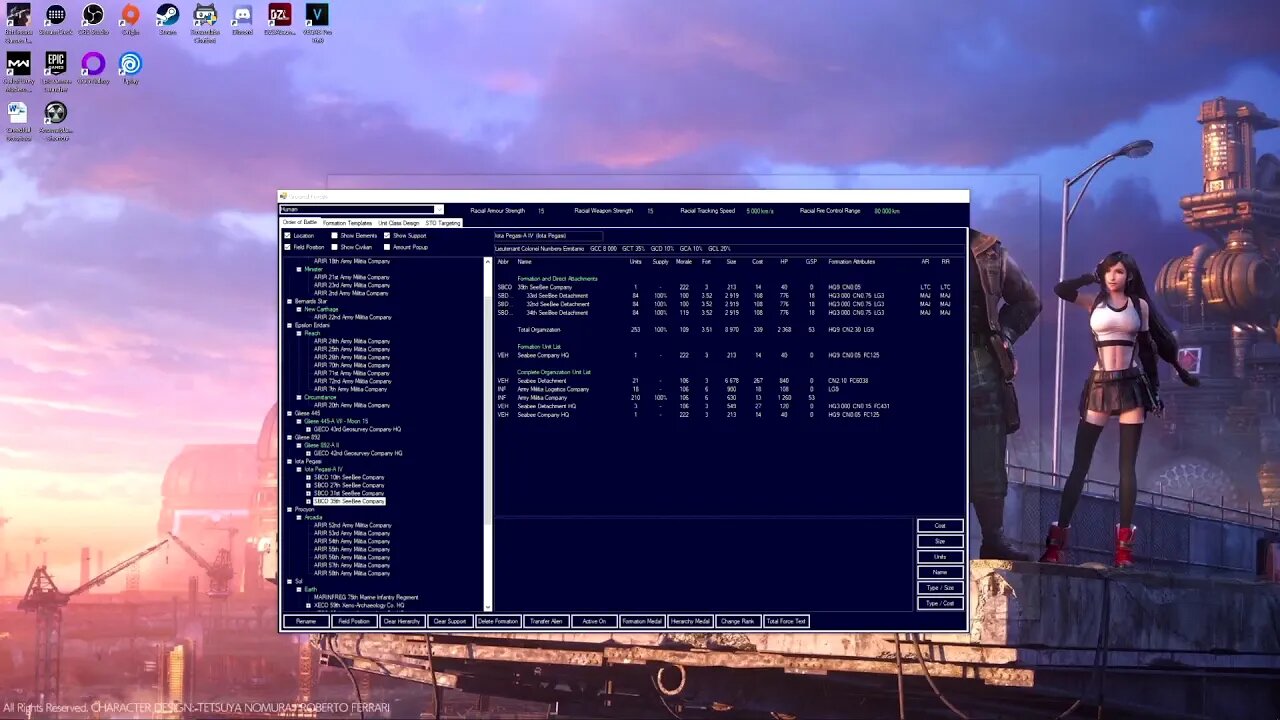
Task: Click the Change Rank button
Action: tap(738, 621)
